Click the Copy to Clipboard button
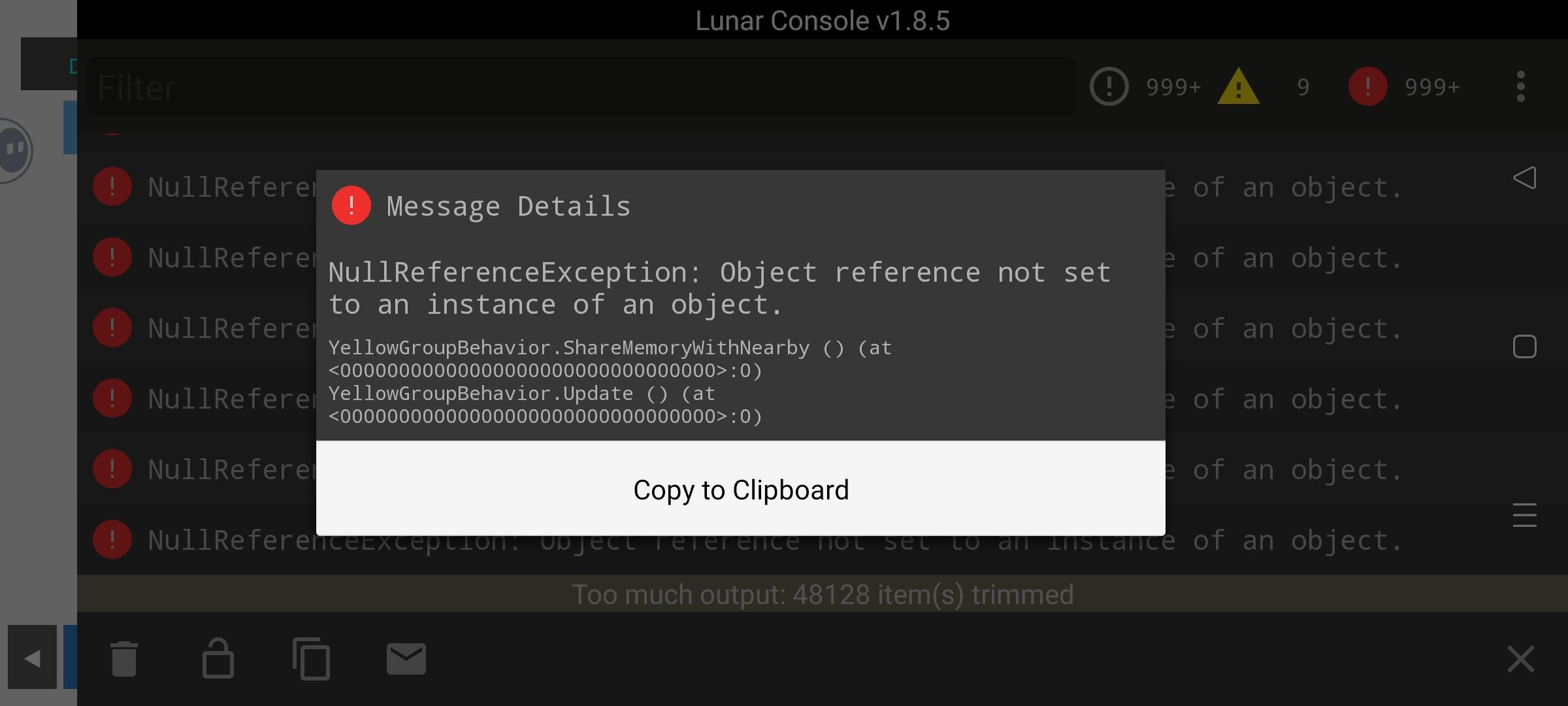The height and width of the screenshot is (706, 1568). 740,489
